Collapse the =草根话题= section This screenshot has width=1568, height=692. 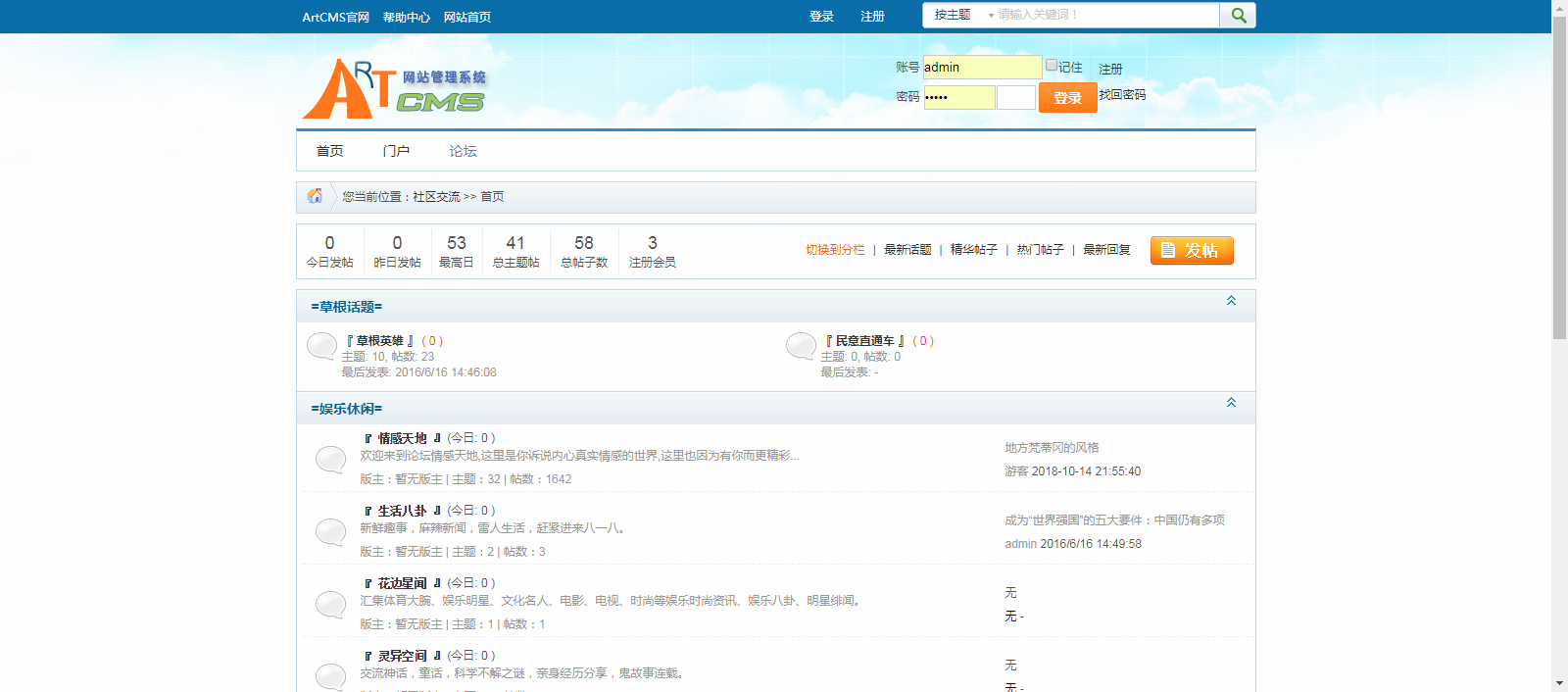point(1231,301)
